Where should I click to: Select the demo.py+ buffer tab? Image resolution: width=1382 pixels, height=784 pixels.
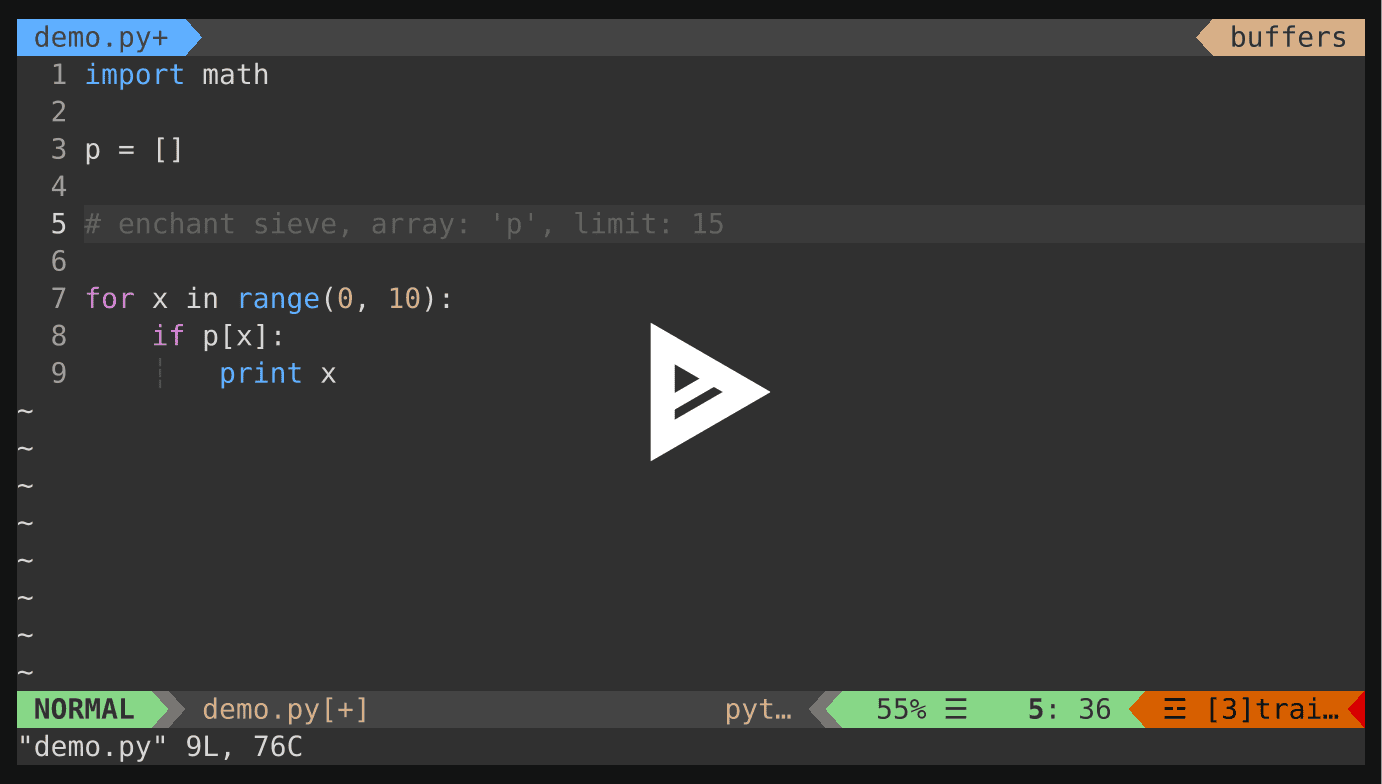(101, 38)
